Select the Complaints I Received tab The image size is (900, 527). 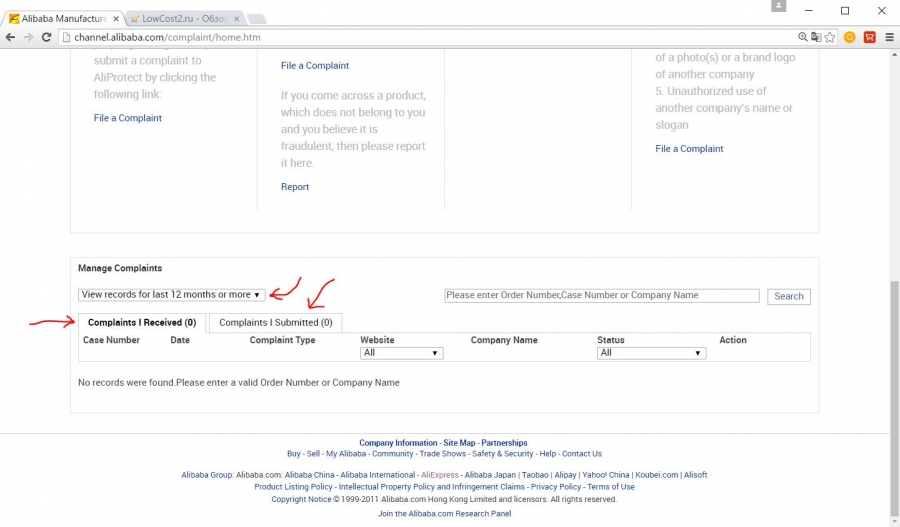(142, 323)
